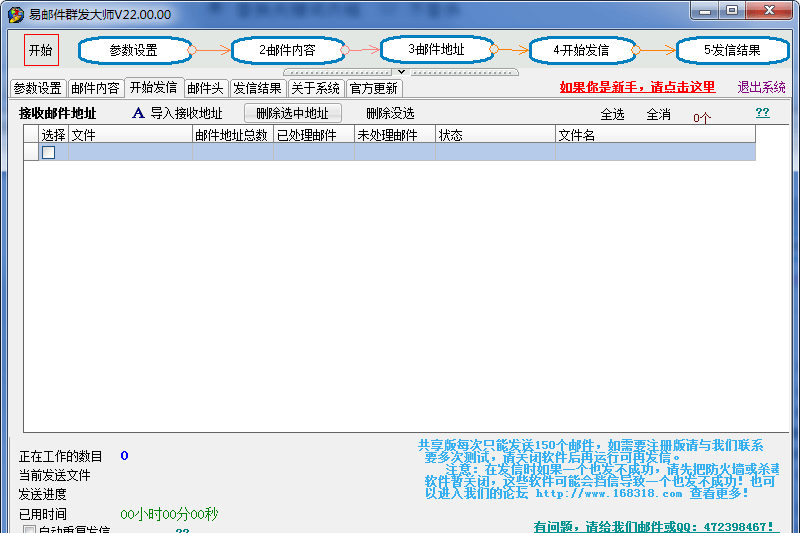Click 导入接收地址 to import addresses
The width and height of the screenshot is (800, 533).
pos(186,113)
